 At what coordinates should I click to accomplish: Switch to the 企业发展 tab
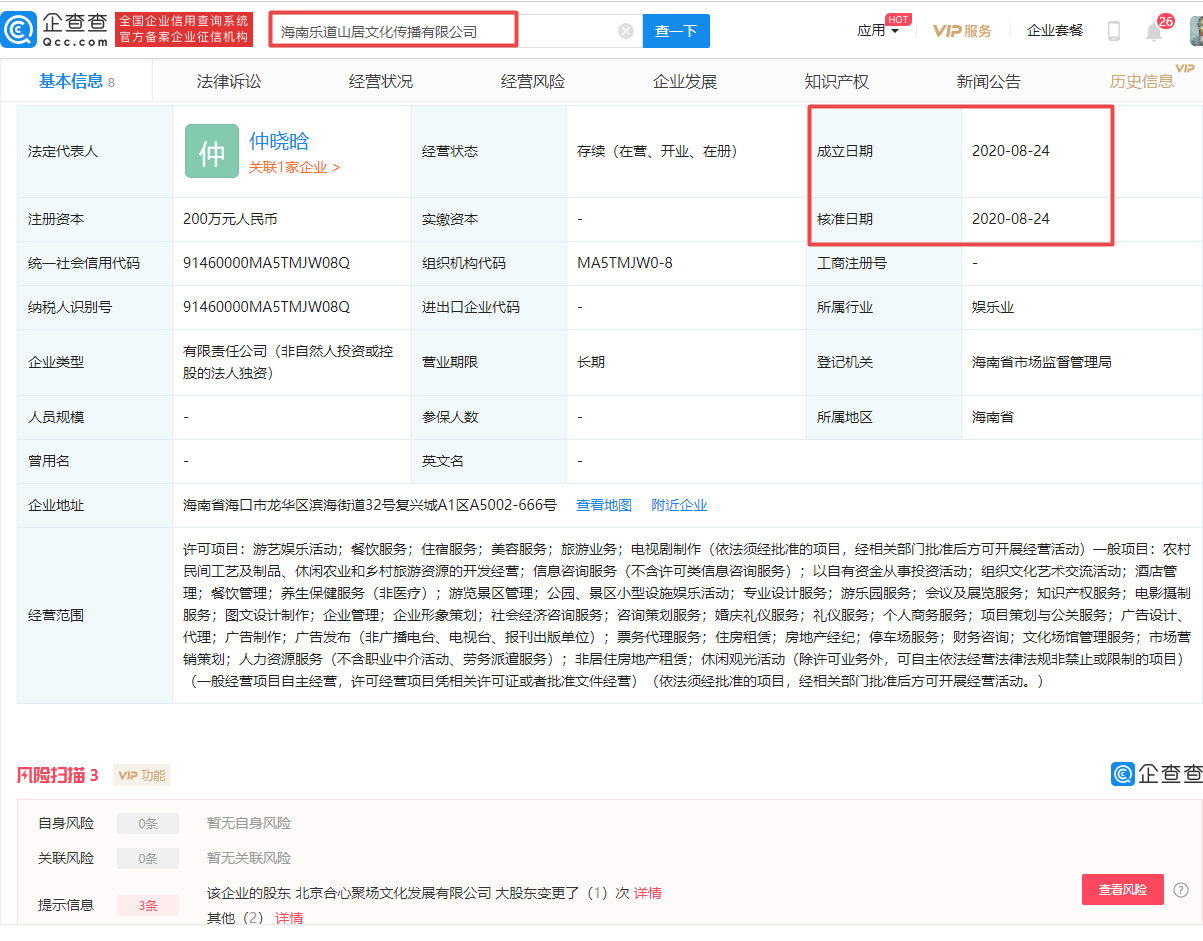[x=685, y=81]
